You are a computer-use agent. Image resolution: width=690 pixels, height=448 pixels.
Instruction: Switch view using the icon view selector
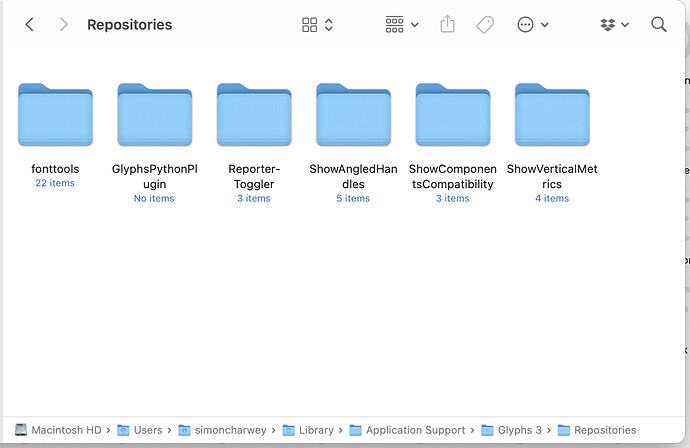point(317,25)
